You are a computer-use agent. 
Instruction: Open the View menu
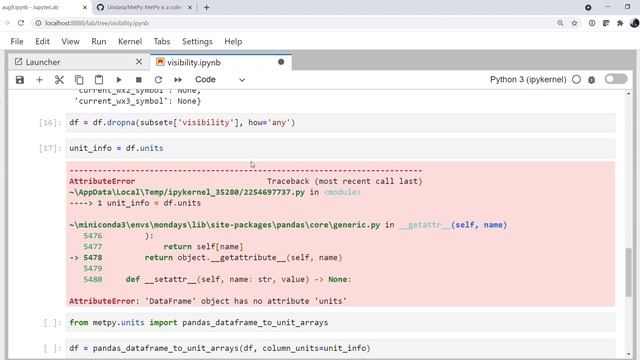70,42
